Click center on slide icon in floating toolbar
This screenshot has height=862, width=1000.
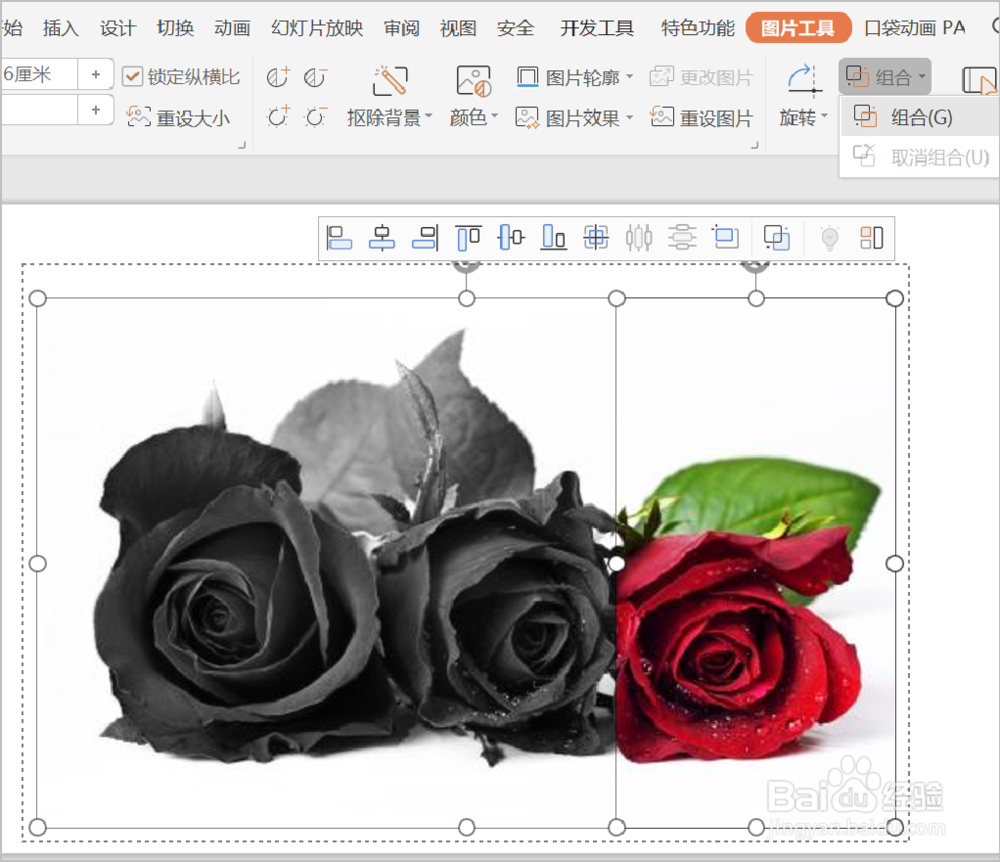click(x=596, y=238)
